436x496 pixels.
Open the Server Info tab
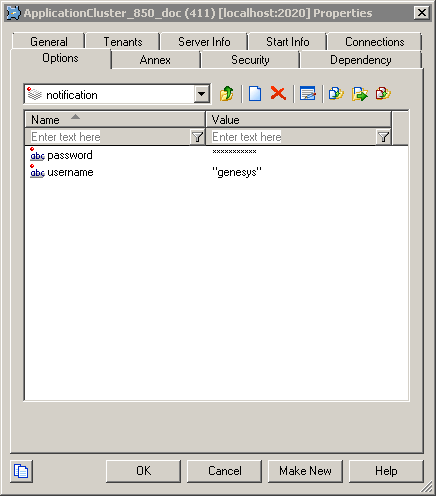click(x=204, y=42)
